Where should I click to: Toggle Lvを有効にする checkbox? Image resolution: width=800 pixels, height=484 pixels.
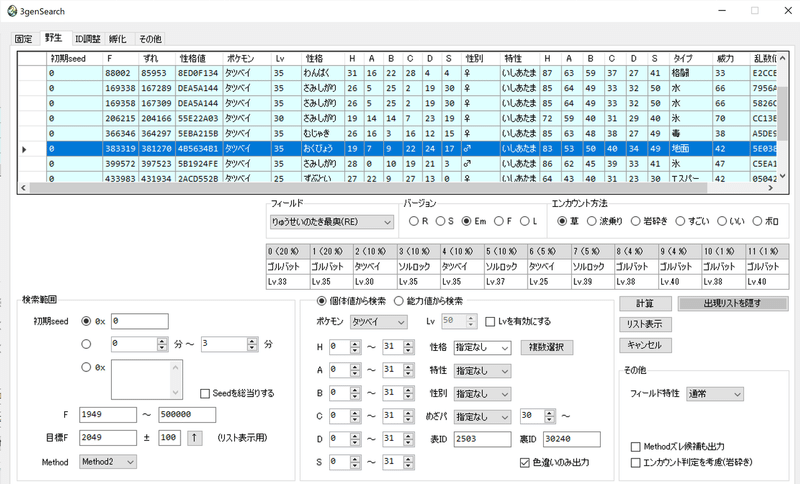[x=518, y=321]
